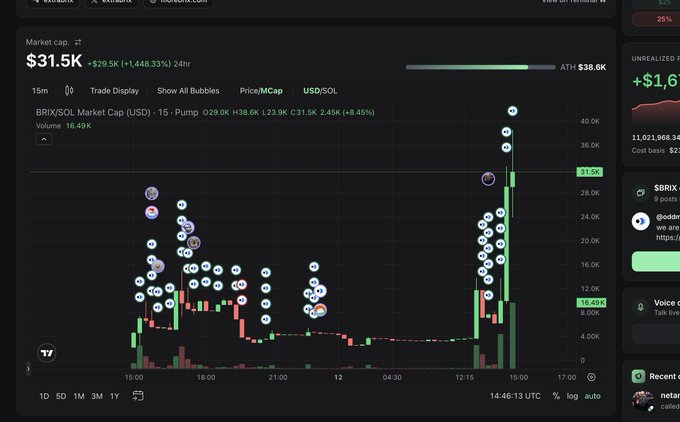
Task: Click the @oddm poster's avatar
Action: tap(641, 221)
